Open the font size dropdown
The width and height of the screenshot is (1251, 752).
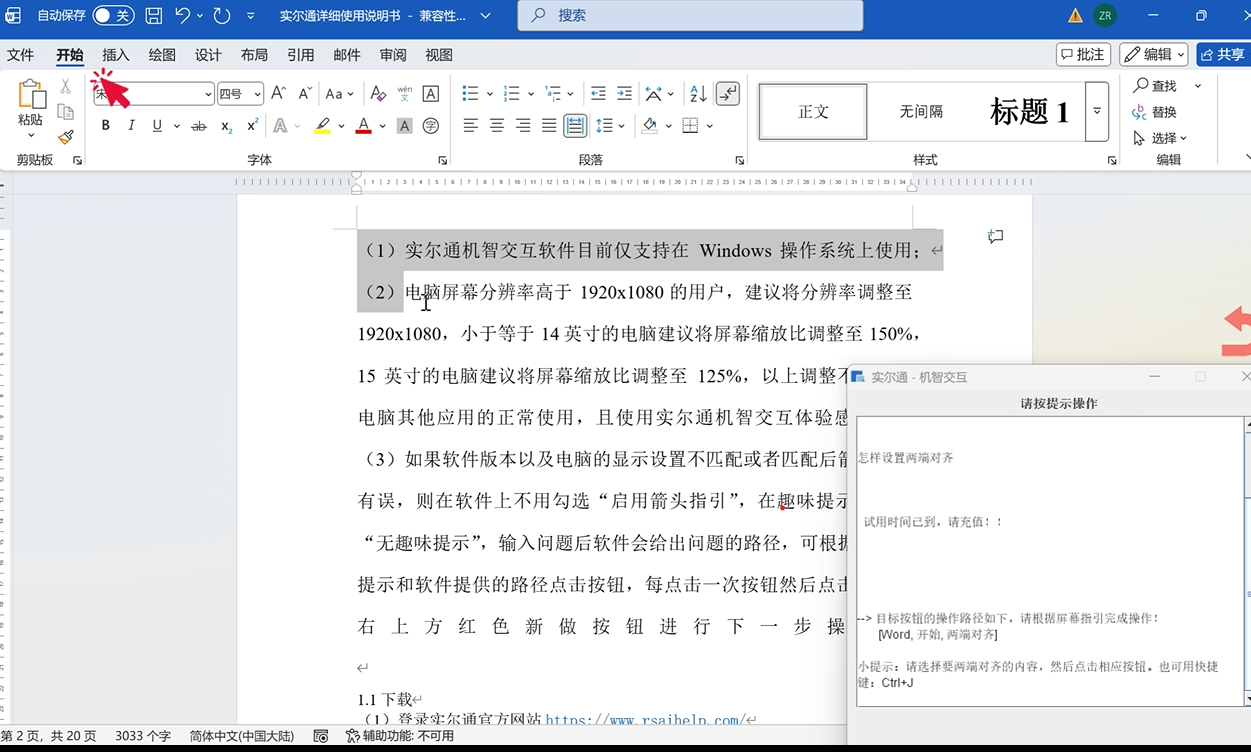257,94
